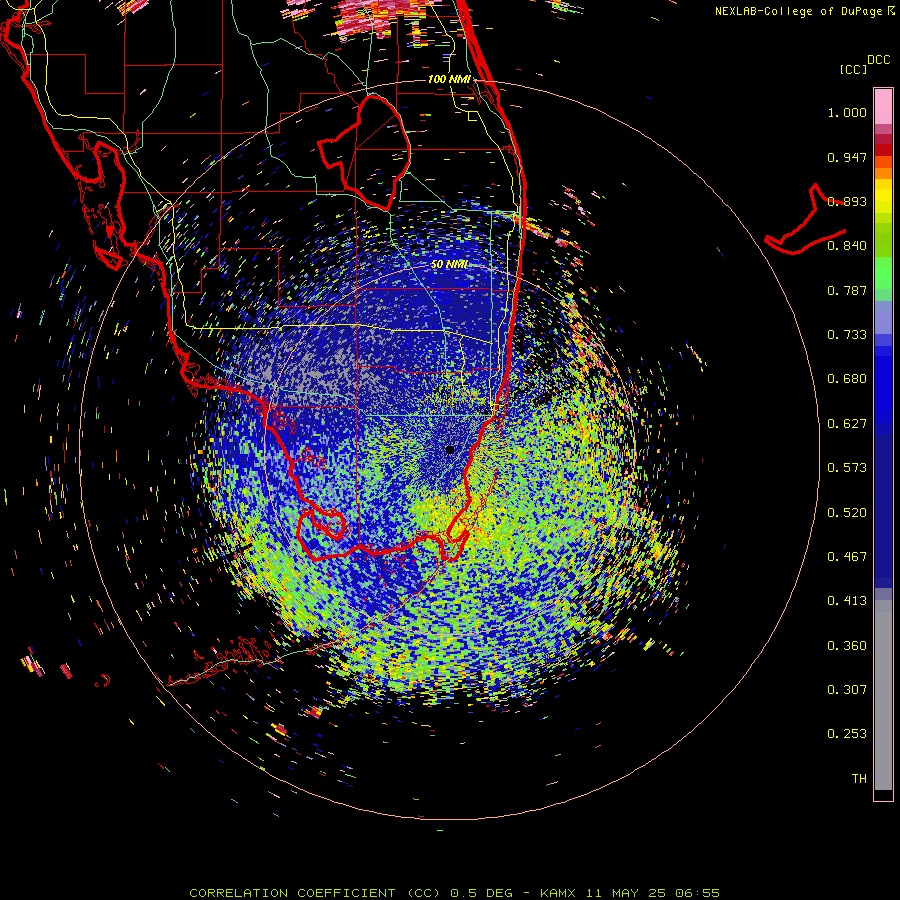Select the 0.253 legend value
Viewport: 900px width, 900px height.
847,734
